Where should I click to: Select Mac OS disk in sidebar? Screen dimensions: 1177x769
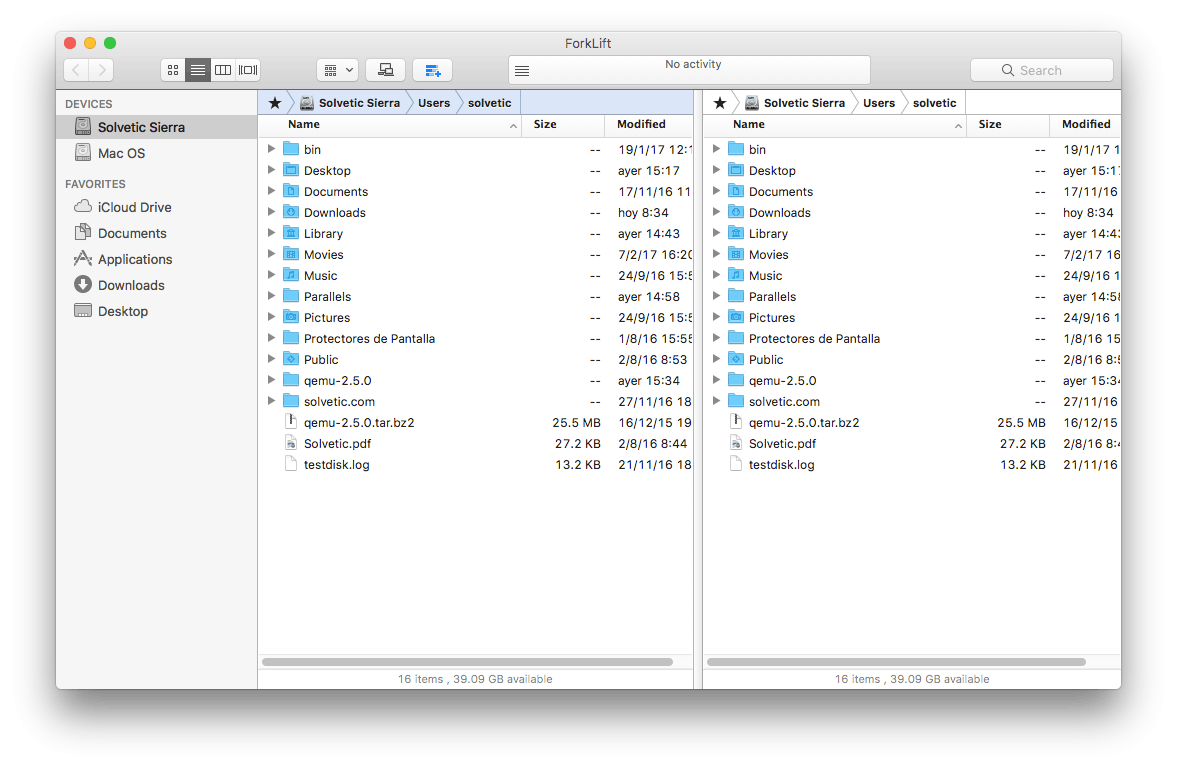[x=157, y=153]
